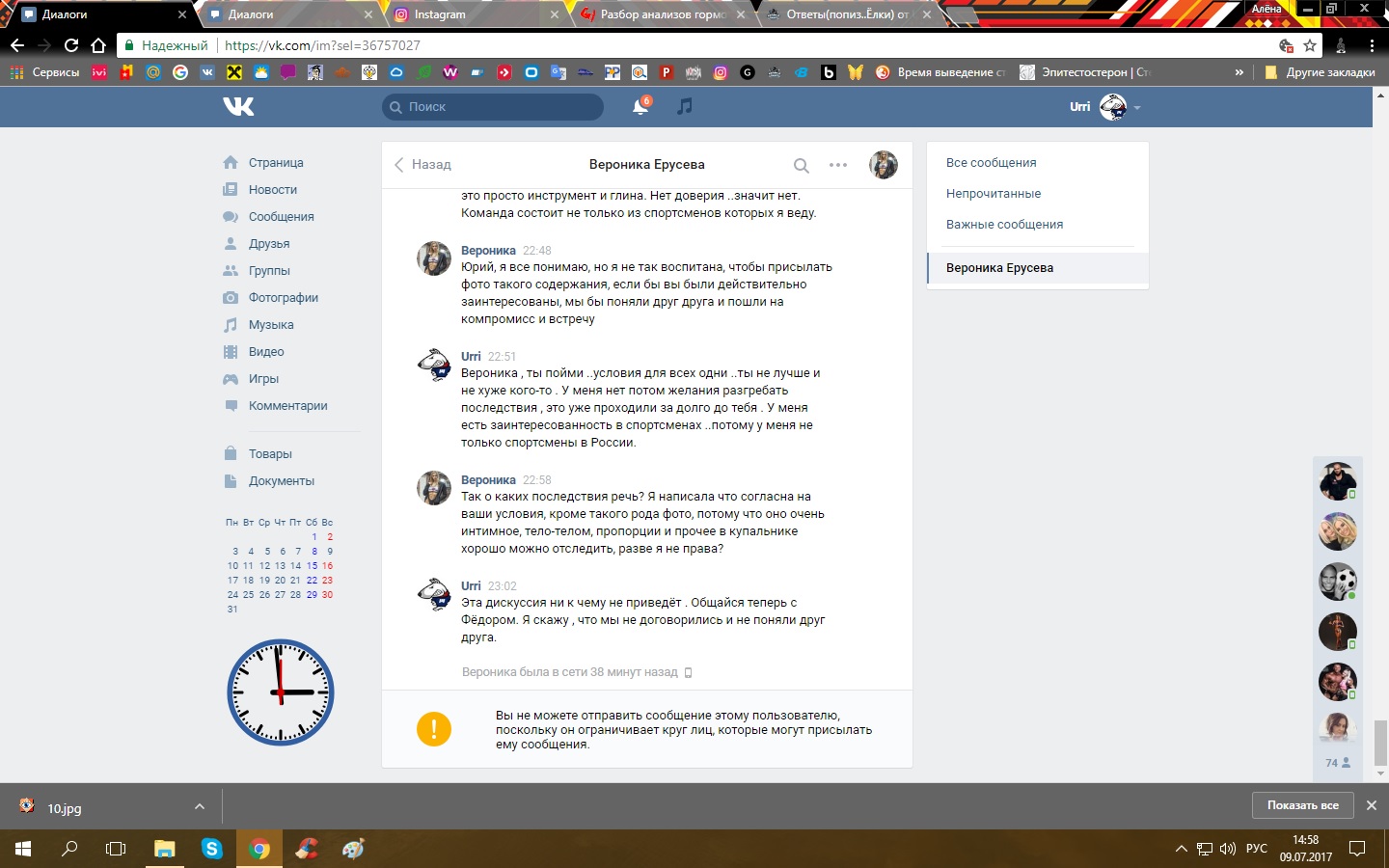Expand the 10.jpg download options chevron

(199, 806)
